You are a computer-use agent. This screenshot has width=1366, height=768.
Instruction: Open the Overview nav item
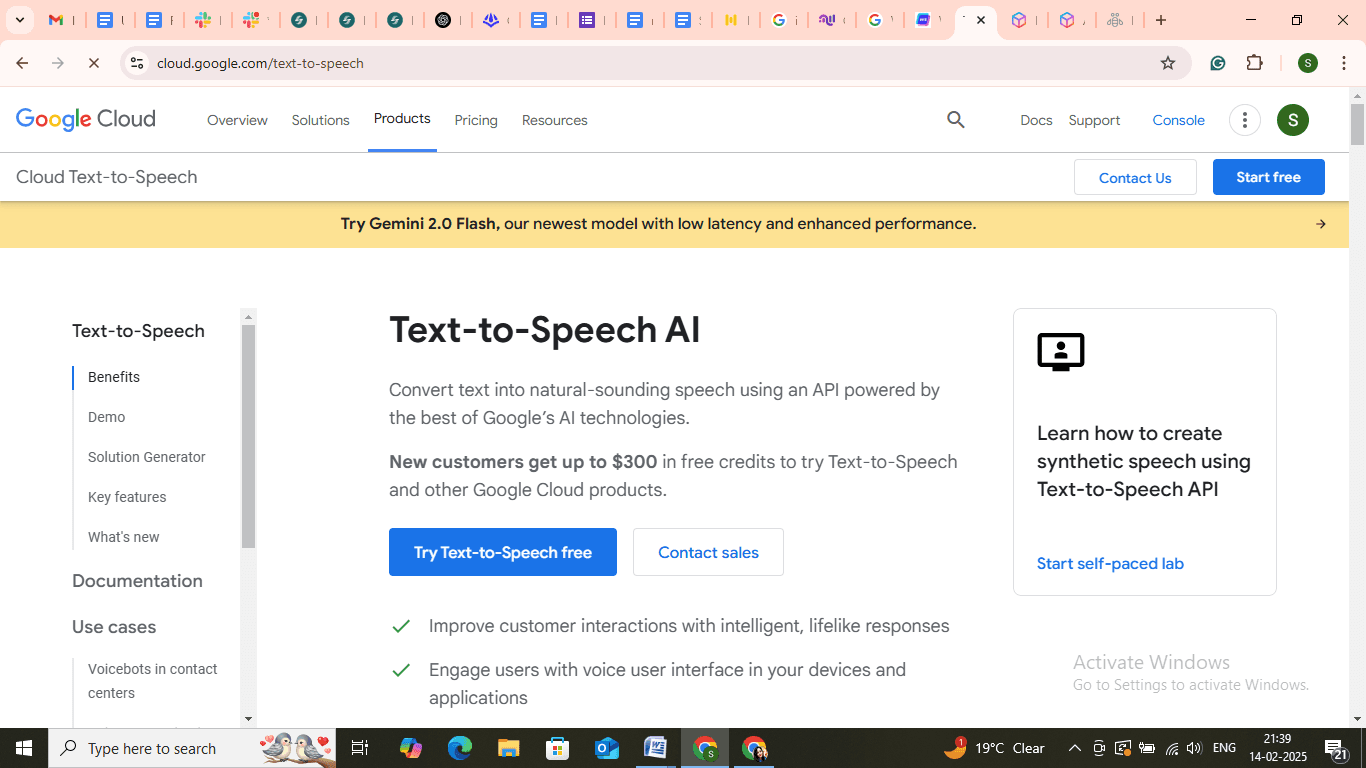[237, 120]
